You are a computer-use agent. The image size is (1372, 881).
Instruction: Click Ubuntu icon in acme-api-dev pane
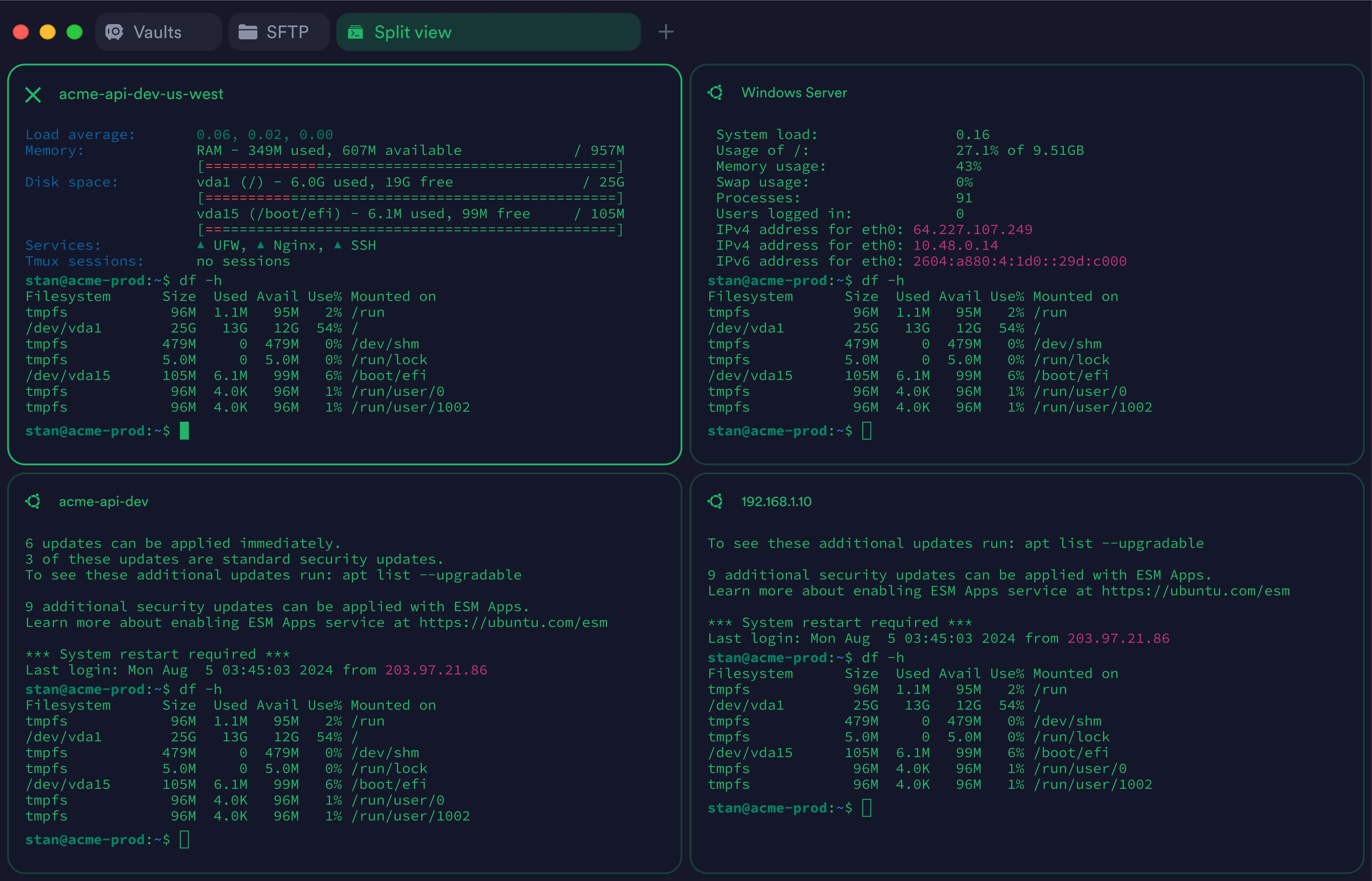tap(33, 502)
